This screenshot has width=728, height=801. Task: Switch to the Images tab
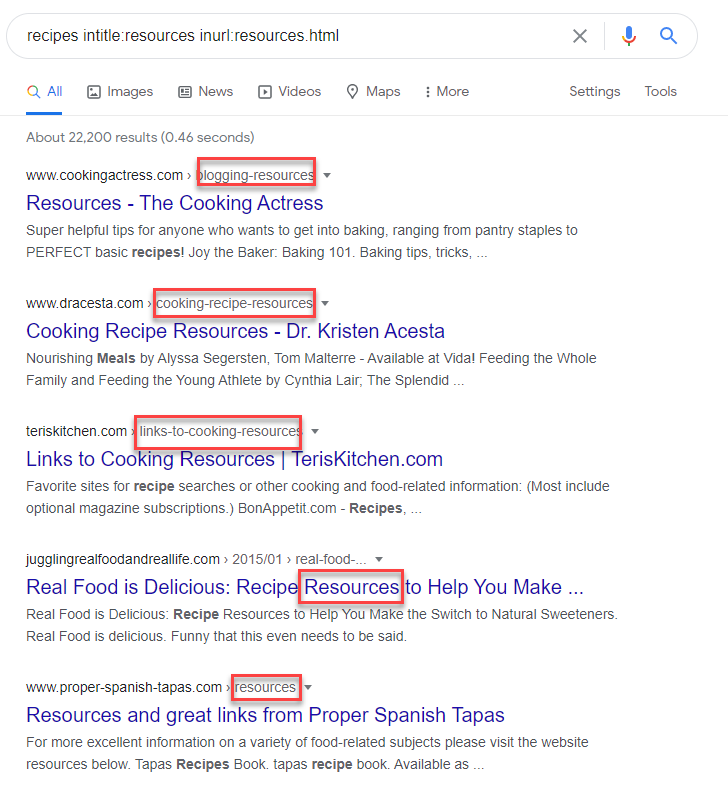pyautogui.click(x=120, y=92)
